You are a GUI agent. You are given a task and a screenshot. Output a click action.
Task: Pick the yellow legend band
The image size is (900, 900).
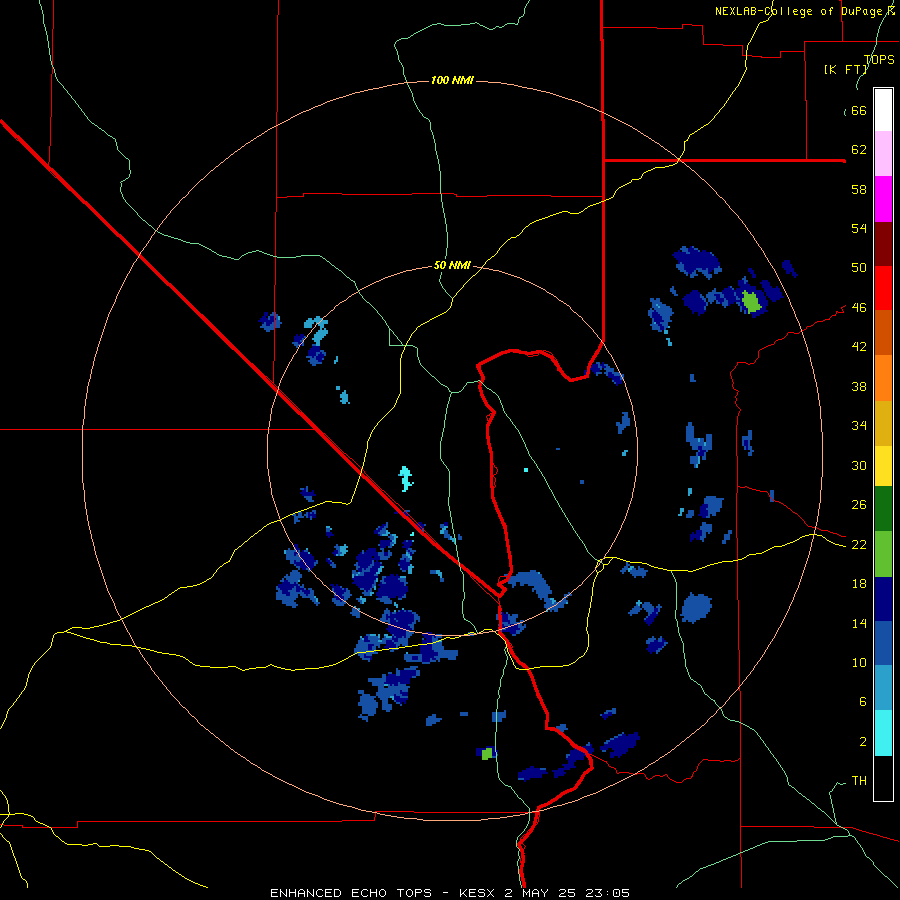coord(883,466)
